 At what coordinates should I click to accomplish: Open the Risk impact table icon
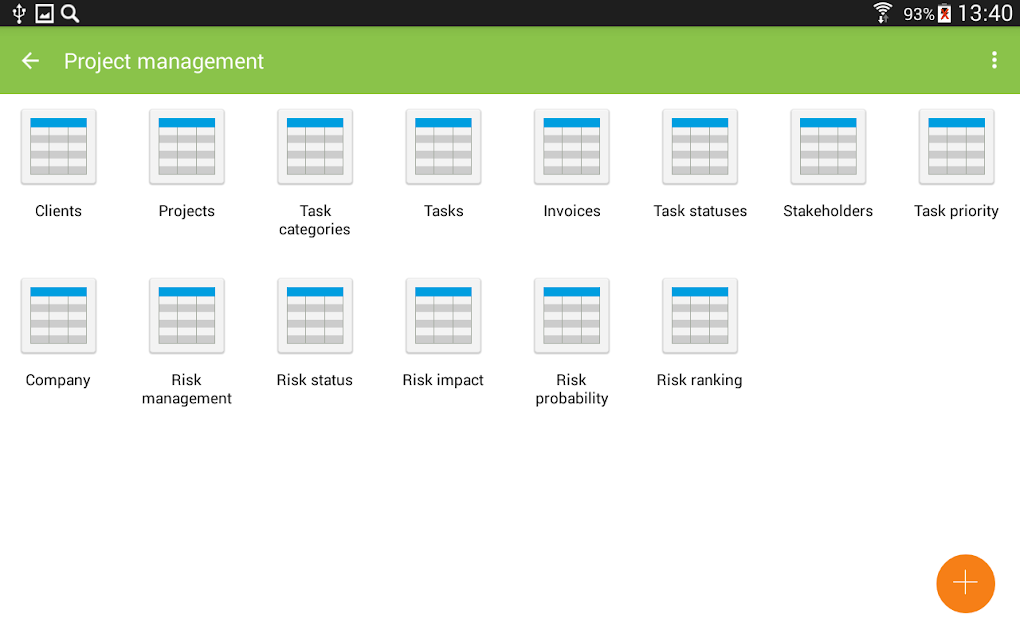coord(444,316)
